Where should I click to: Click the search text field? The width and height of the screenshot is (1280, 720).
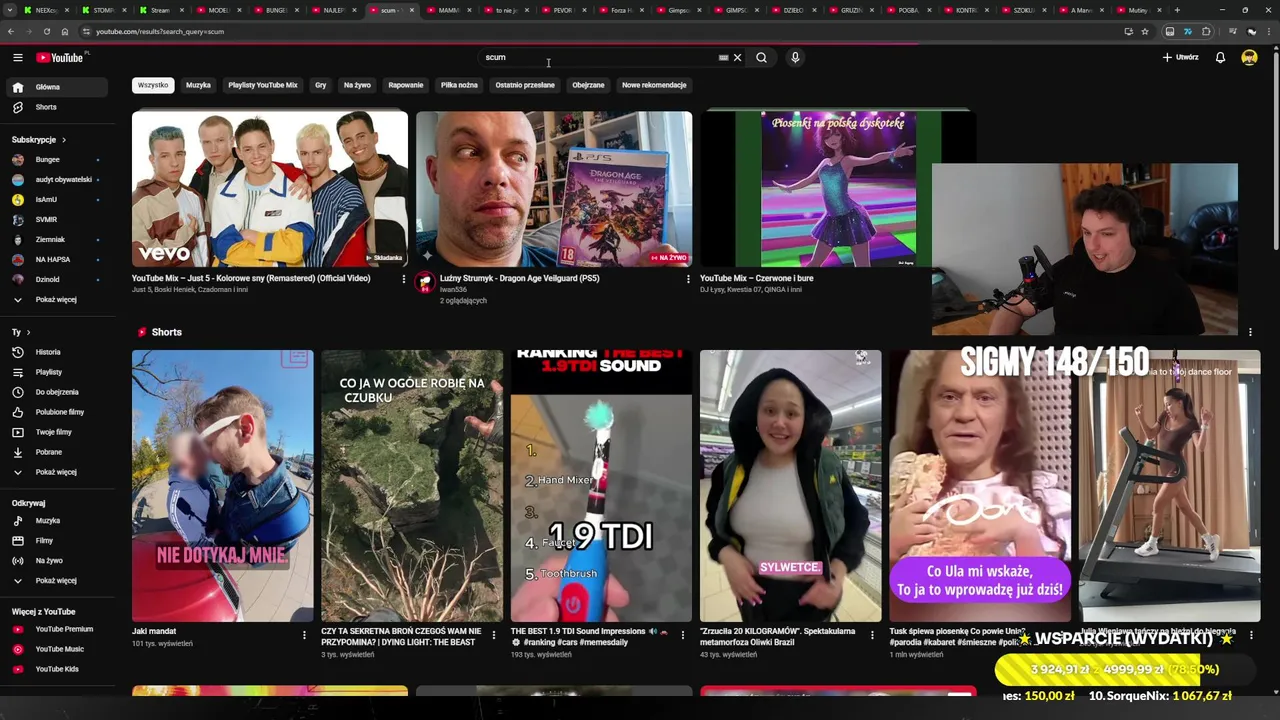[598, 57]
